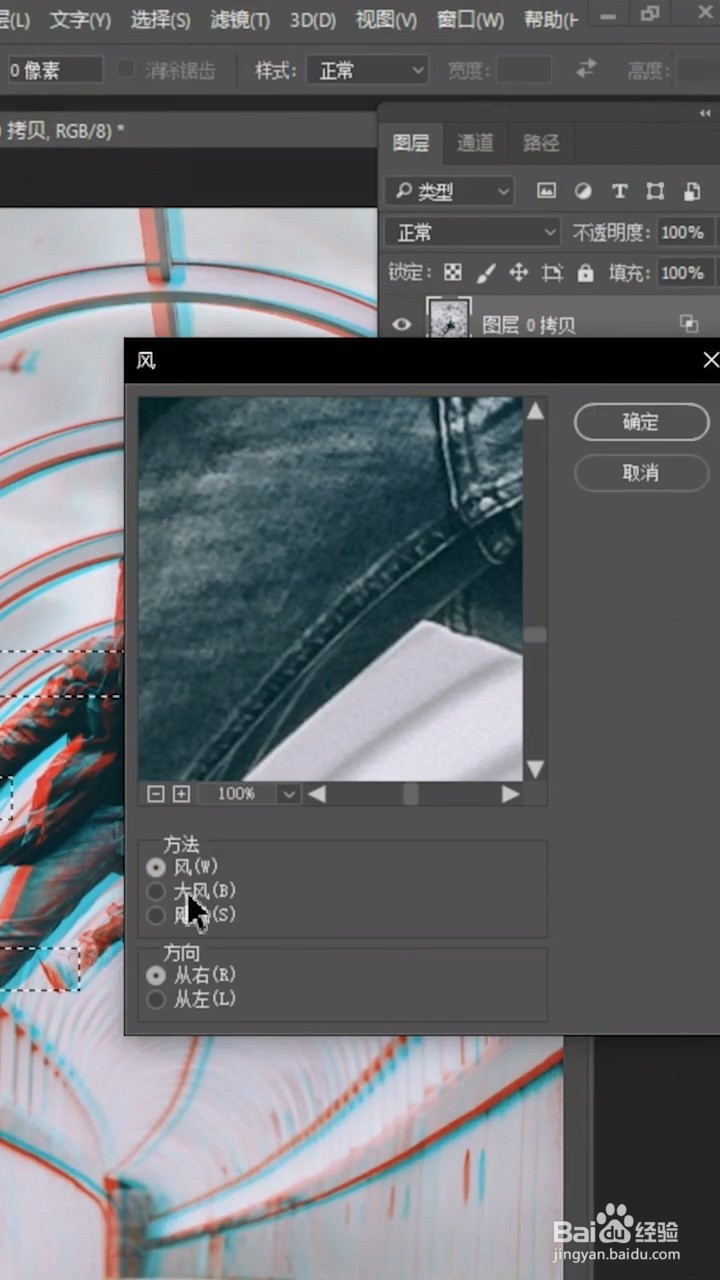The height and width of the screenshot is (1280, 720).
Task: Hide 图层 0 拷贝 layer eye icon
Action: point(402,324)
